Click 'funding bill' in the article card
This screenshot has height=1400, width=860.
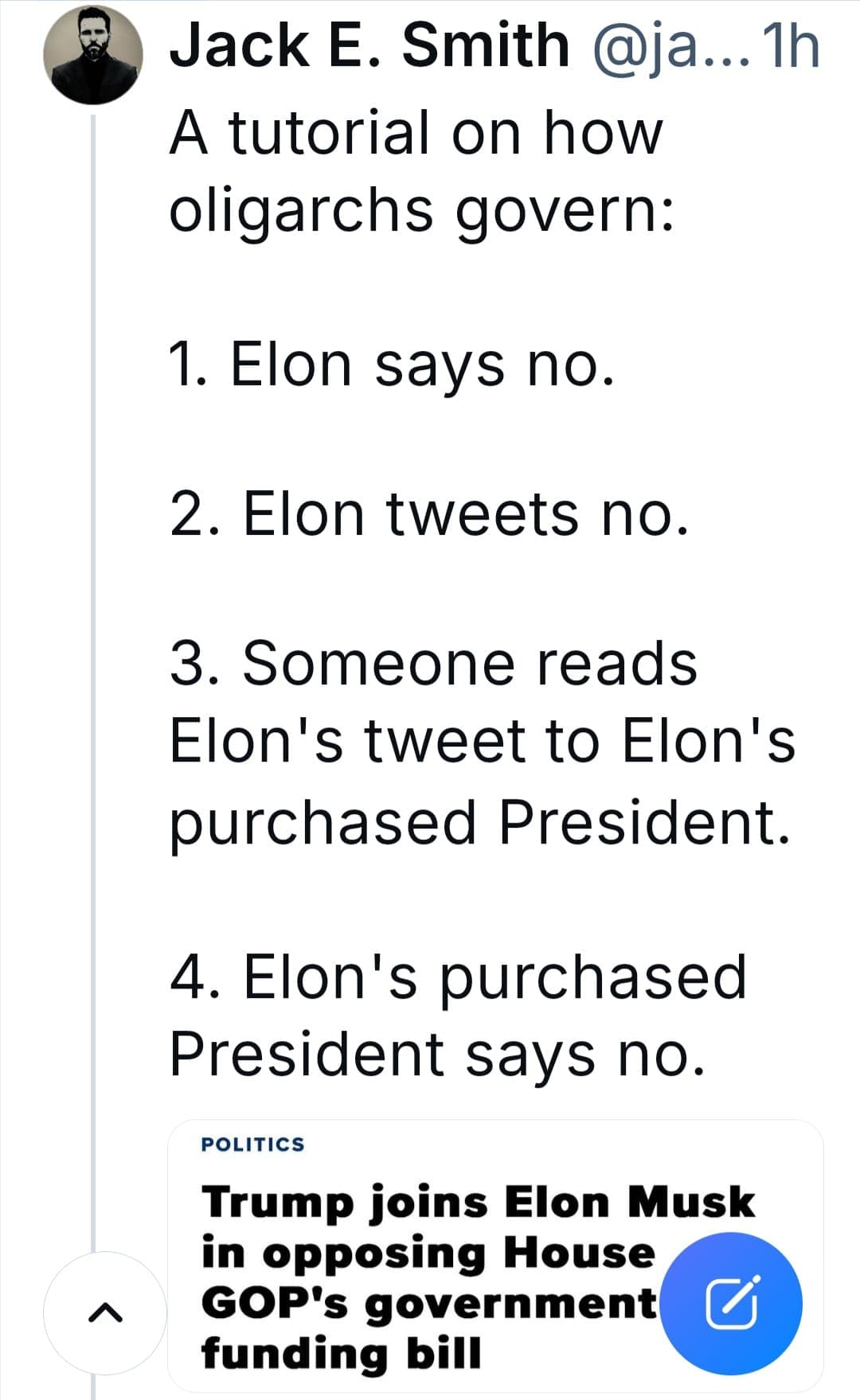(342, 1354)
